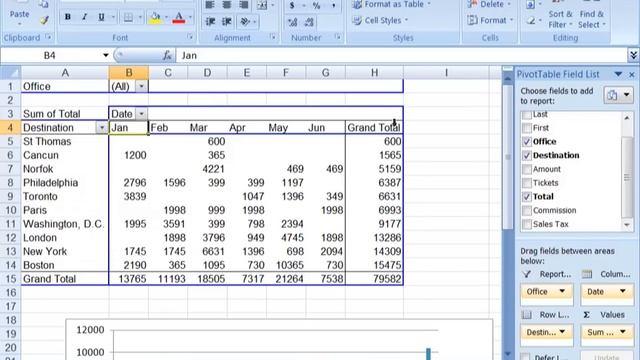Open Office field dropdown in Report Filter area

[562, 291]
